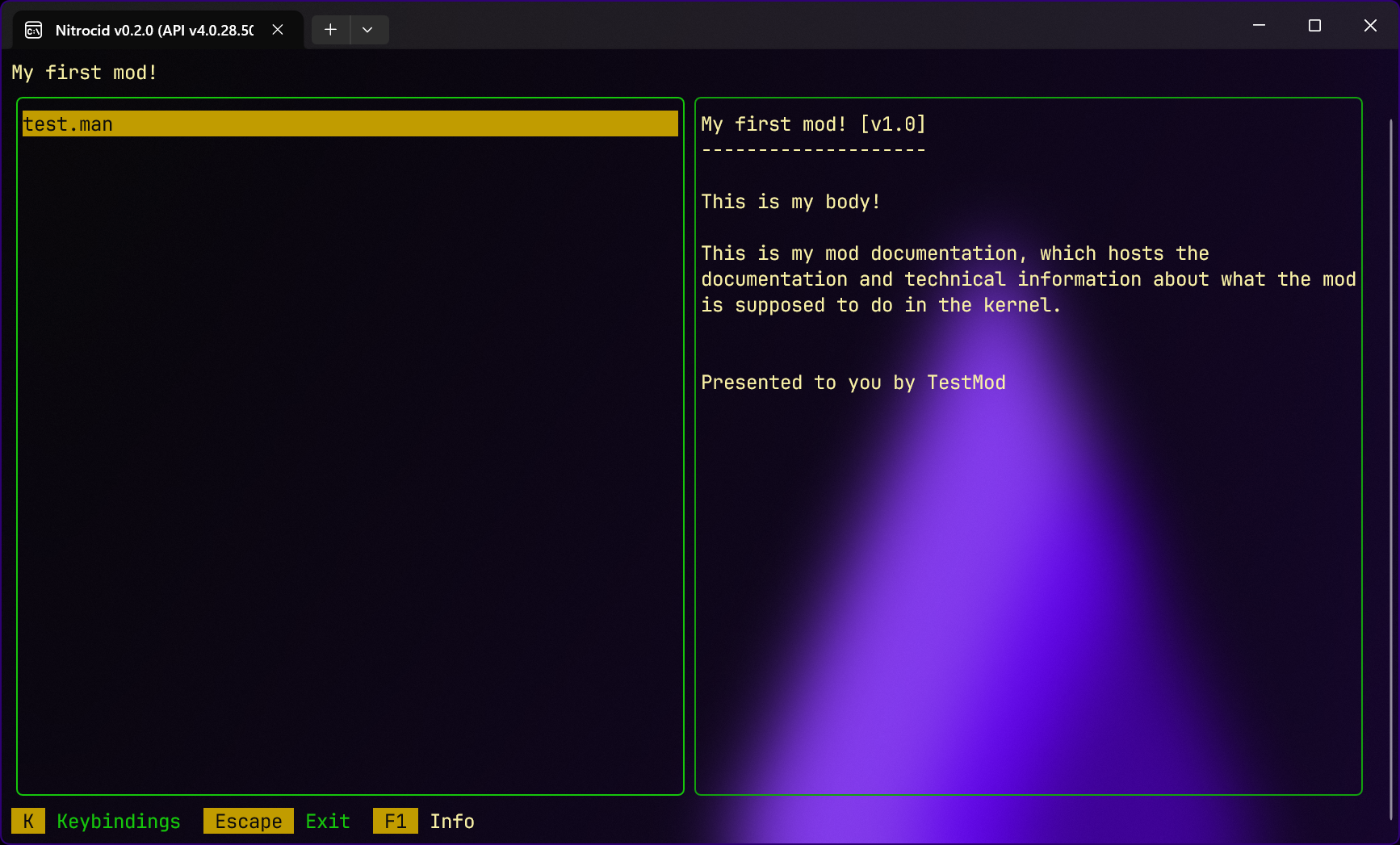
Task: Open a new terminal tab
Action: point(330,30)
